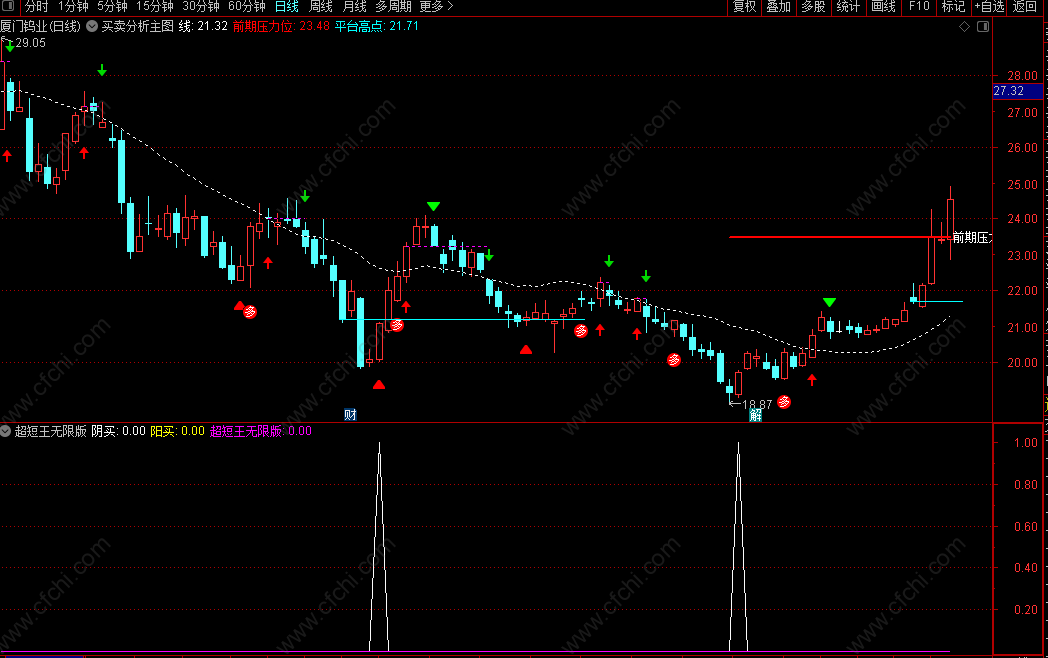Select the 60分钟 period tab
The image size is (1048, 658).
[247, 7]
